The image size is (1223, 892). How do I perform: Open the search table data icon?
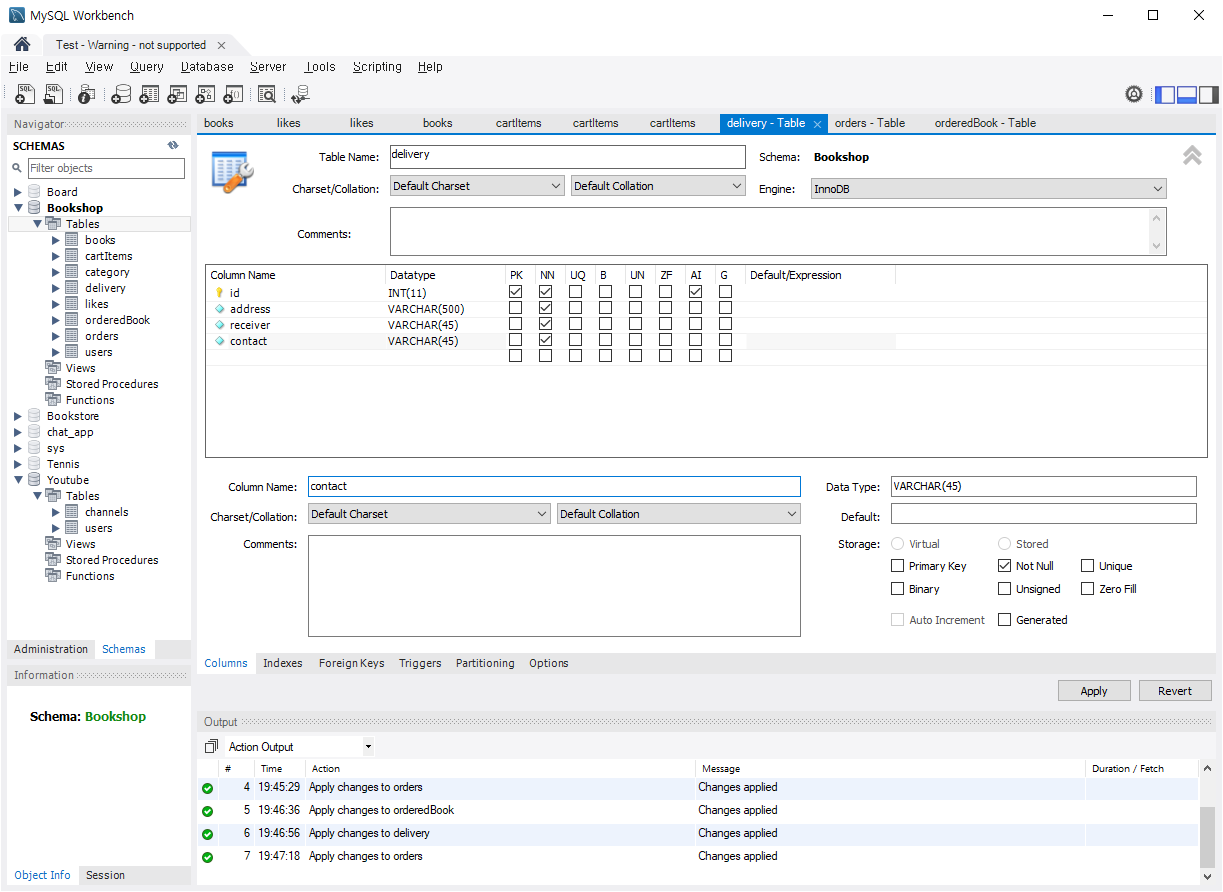[267, 94]
